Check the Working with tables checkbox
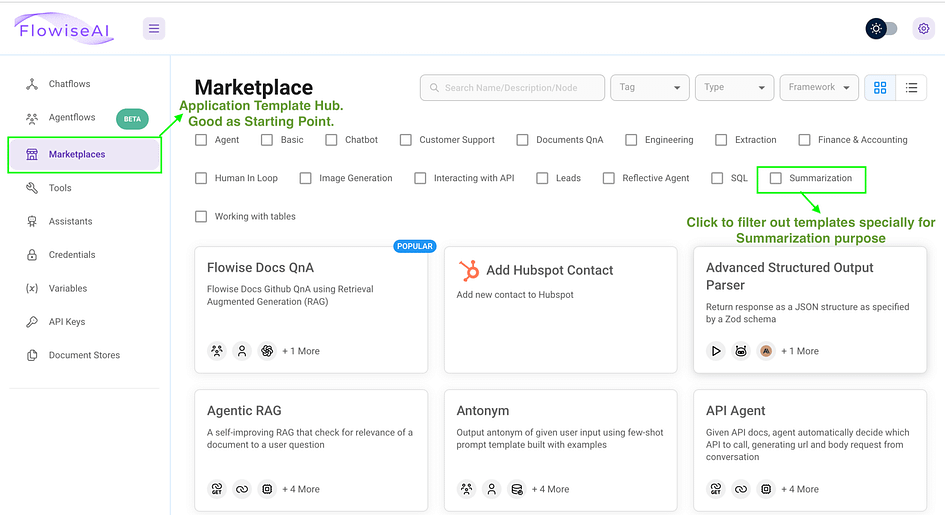Screen dimensions: 945x515 [x=201, y=216]
